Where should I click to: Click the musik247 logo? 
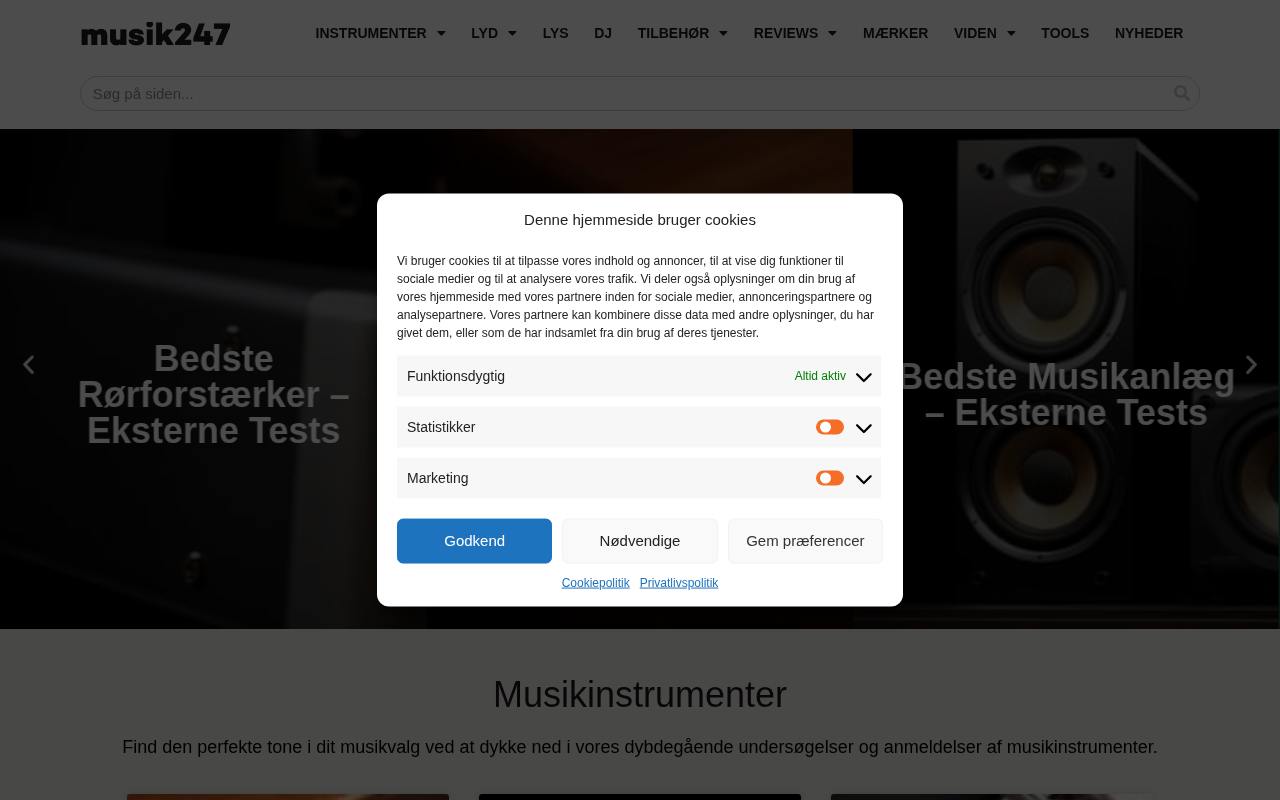click(156, 34)
